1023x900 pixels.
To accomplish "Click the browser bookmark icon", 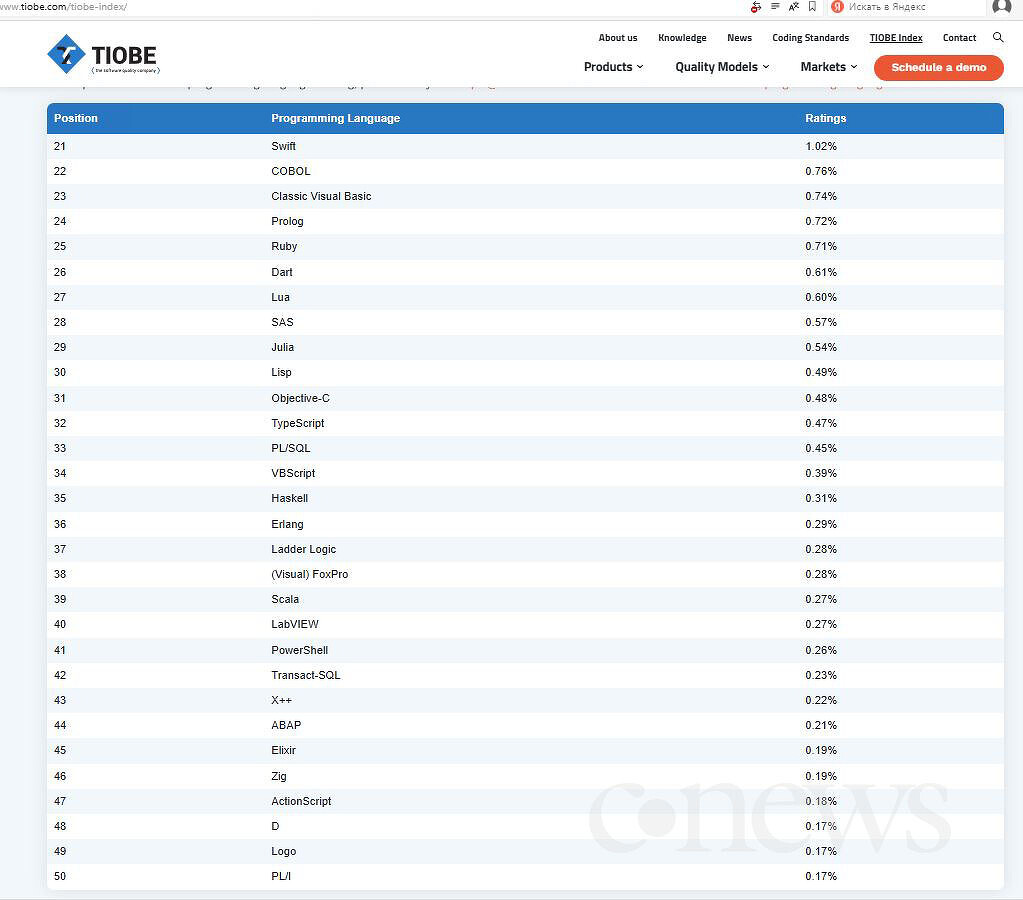I will 812,7.
